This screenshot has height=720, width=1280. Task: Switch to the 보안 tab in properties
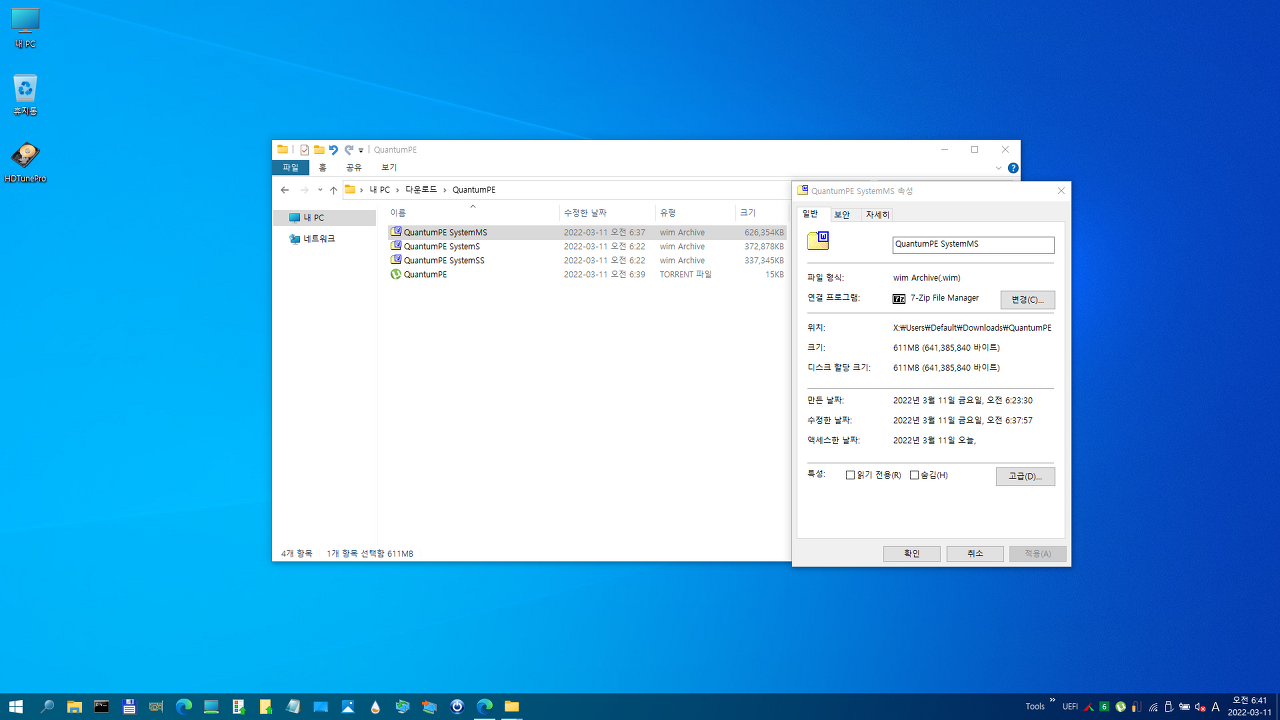pyautogui.click(x=842, y=214)
